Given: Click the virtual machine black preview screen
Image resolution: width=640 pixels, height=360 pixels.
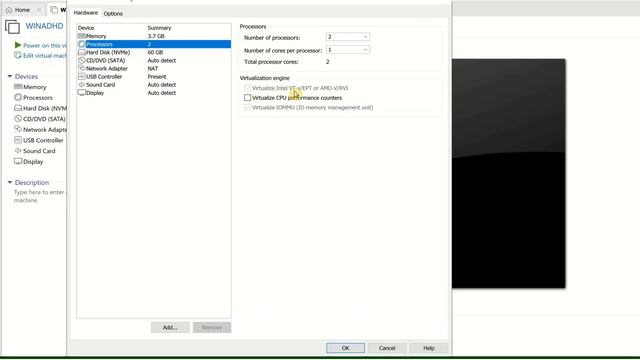Looking at the screenshot, I should 509,173.
